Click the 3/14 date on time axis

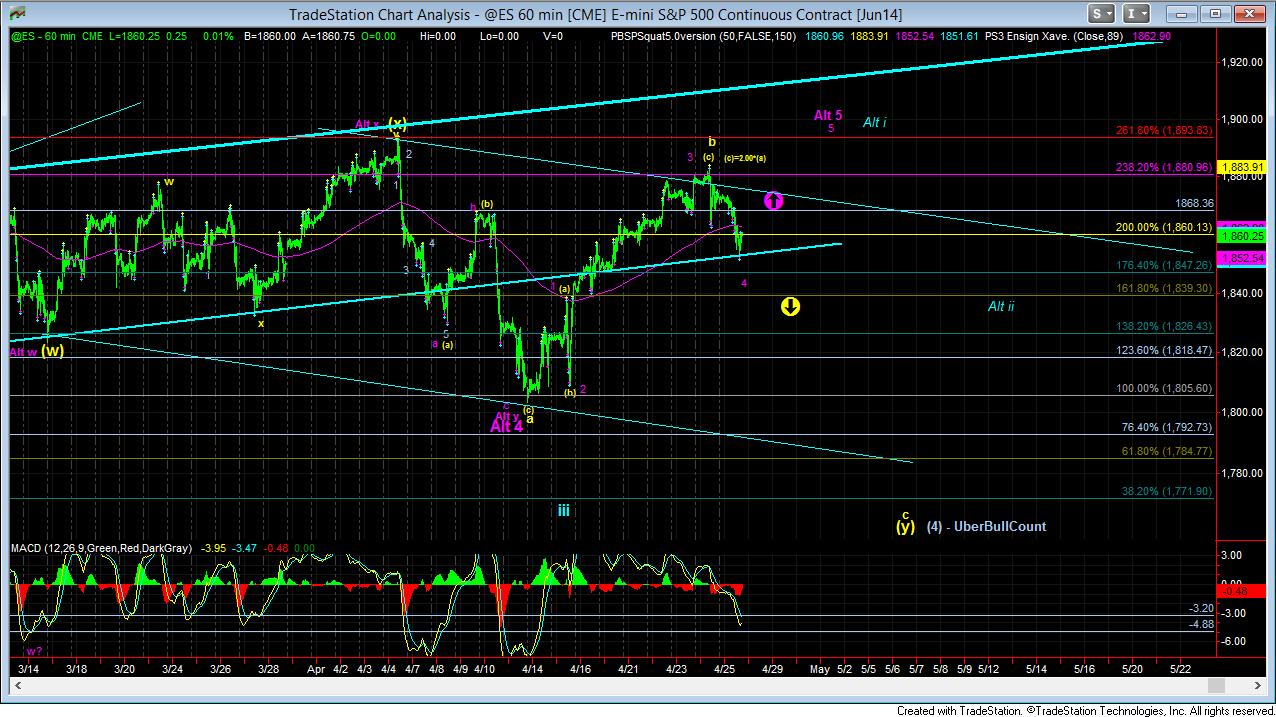(28, 668)
